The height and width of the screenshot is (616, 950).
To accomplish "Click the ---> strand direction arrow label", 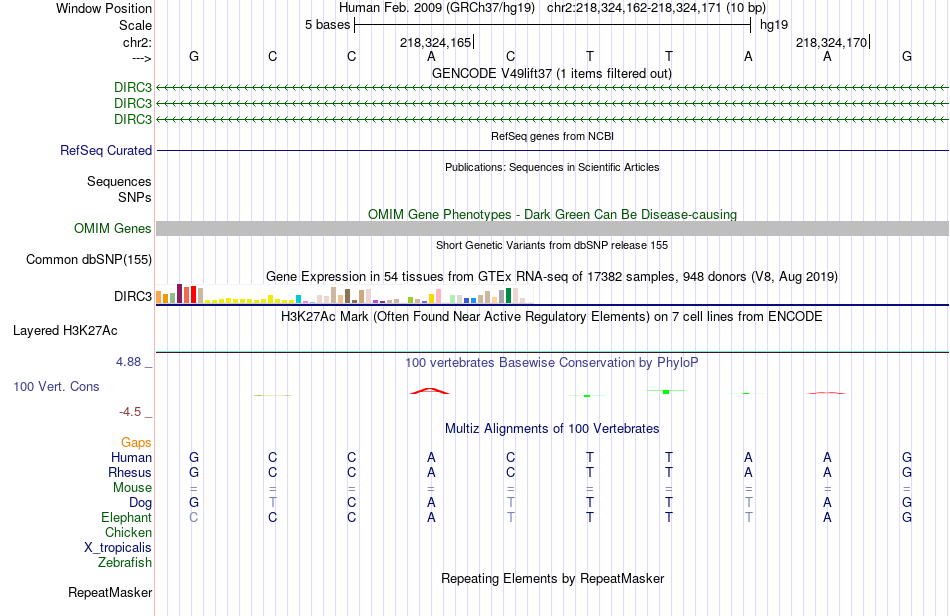I will tap(141, 58).
